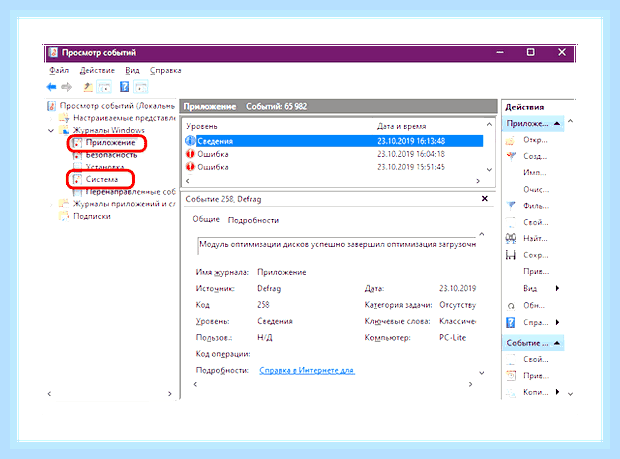Click attach task icon under Событие section
The height and width of the screenshot is (459, 620).
[511, 376]
